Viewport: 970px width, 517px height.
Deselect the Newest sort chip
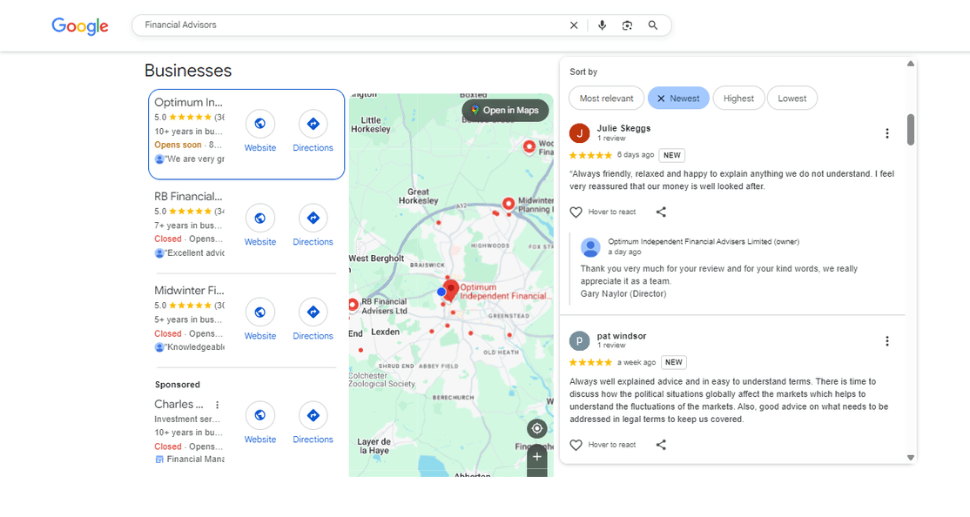point(679,98)
